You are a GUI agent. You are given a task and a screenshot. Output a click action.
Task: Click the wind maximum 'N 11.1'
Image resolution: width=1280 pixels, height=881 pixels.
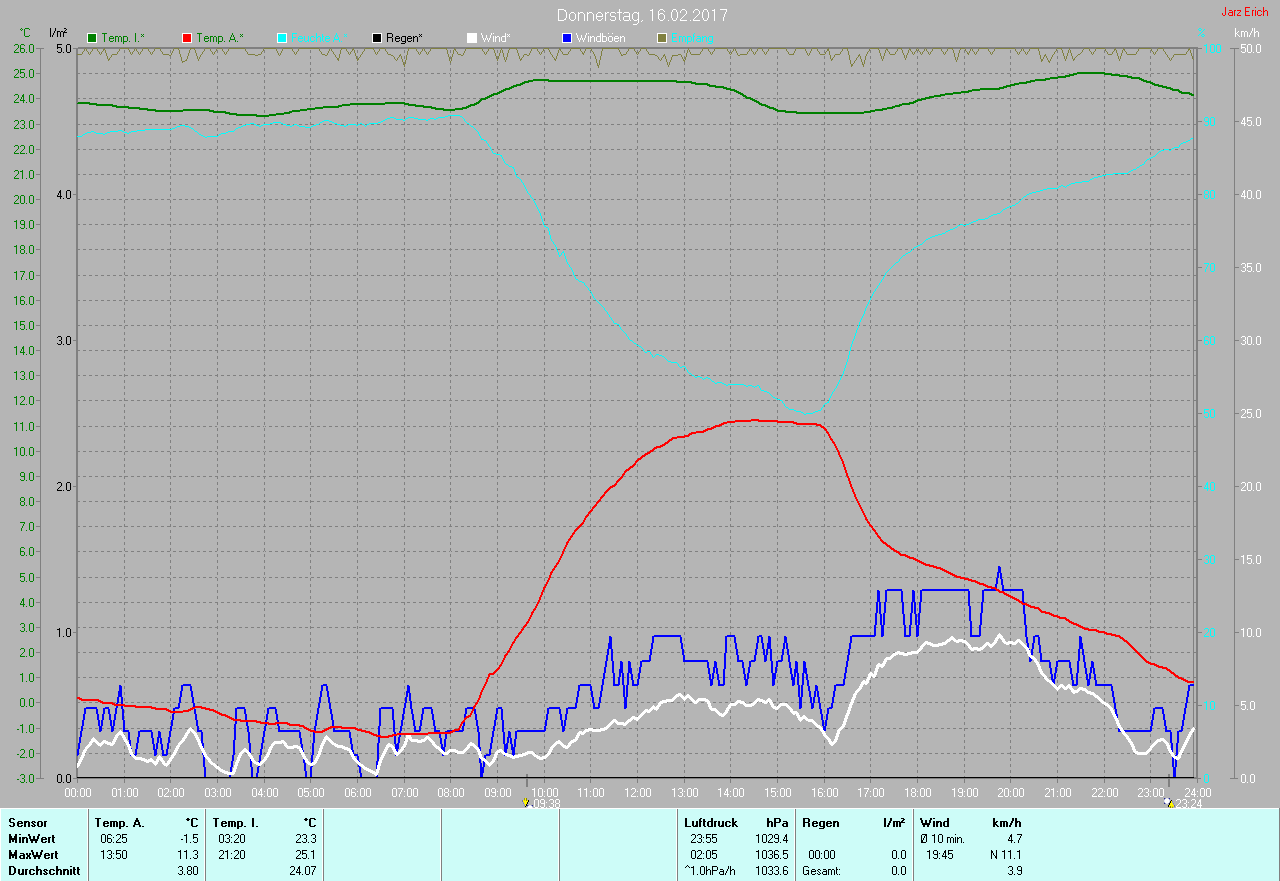tap(1005, 854)
